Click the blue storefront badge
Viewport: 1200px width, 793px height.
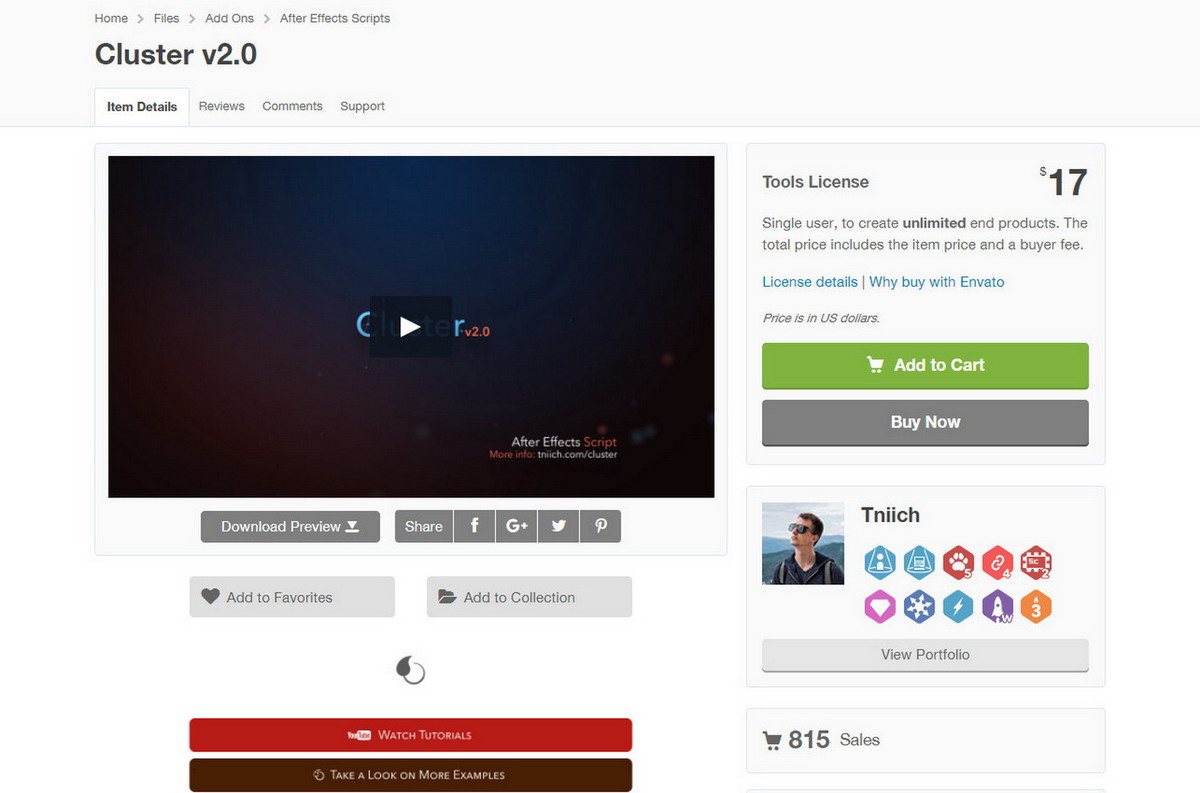(919, 563)
